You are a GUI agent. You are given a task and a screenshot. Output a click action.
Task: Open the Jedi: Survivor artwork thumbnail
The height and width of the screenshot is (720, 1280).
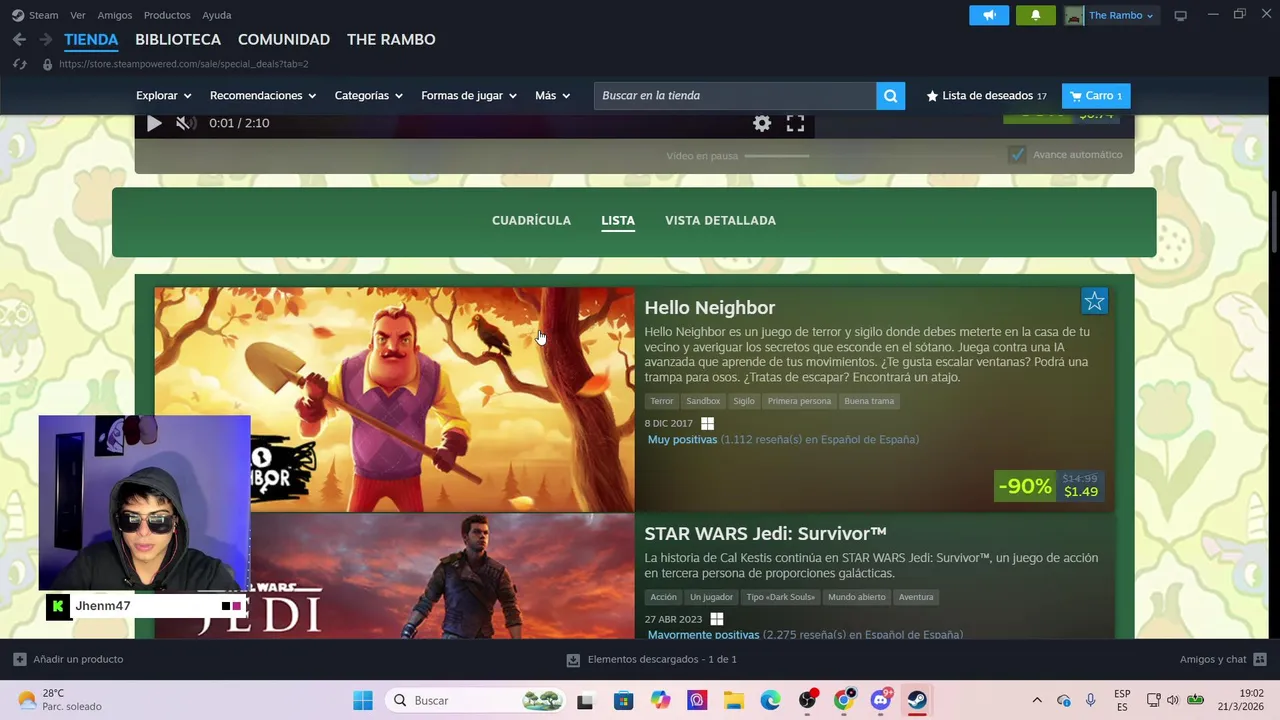[x=394, y=576]
